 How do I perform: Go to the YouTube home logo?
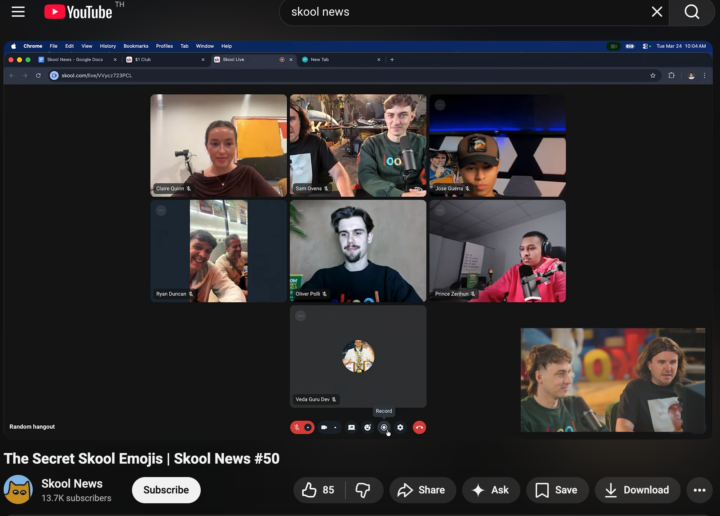[78, 12]
